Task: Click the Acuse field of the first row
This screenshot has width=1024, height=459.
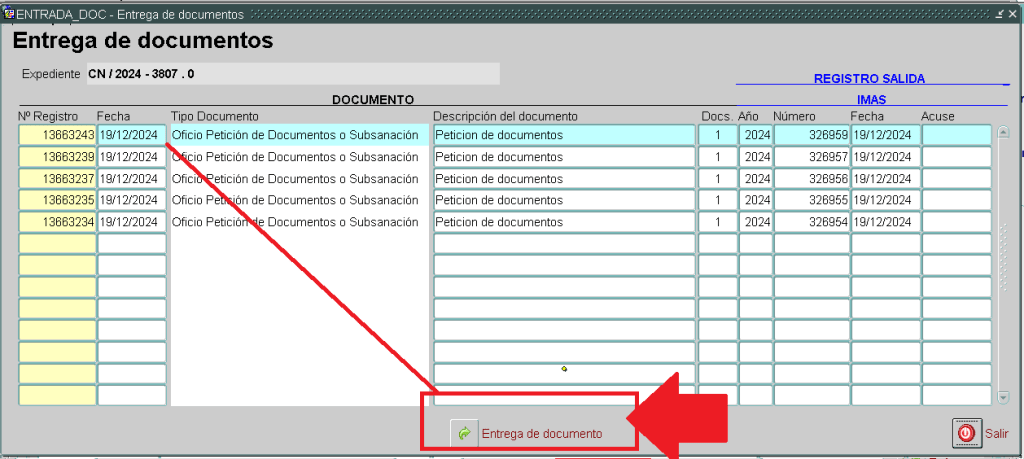Action: coord(955,135)
